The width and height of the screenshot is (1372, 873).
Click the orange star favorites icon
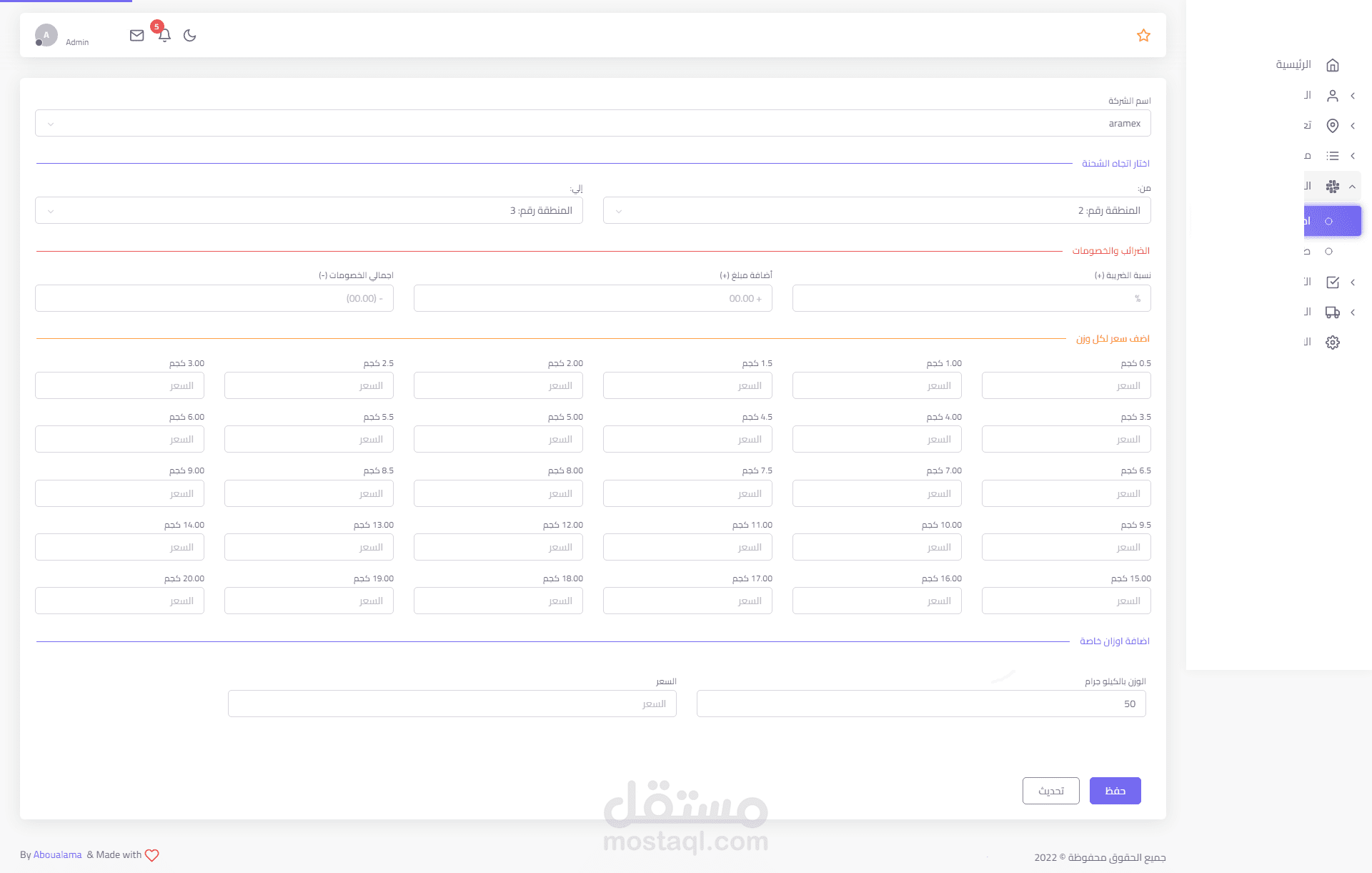(1143, 36)
